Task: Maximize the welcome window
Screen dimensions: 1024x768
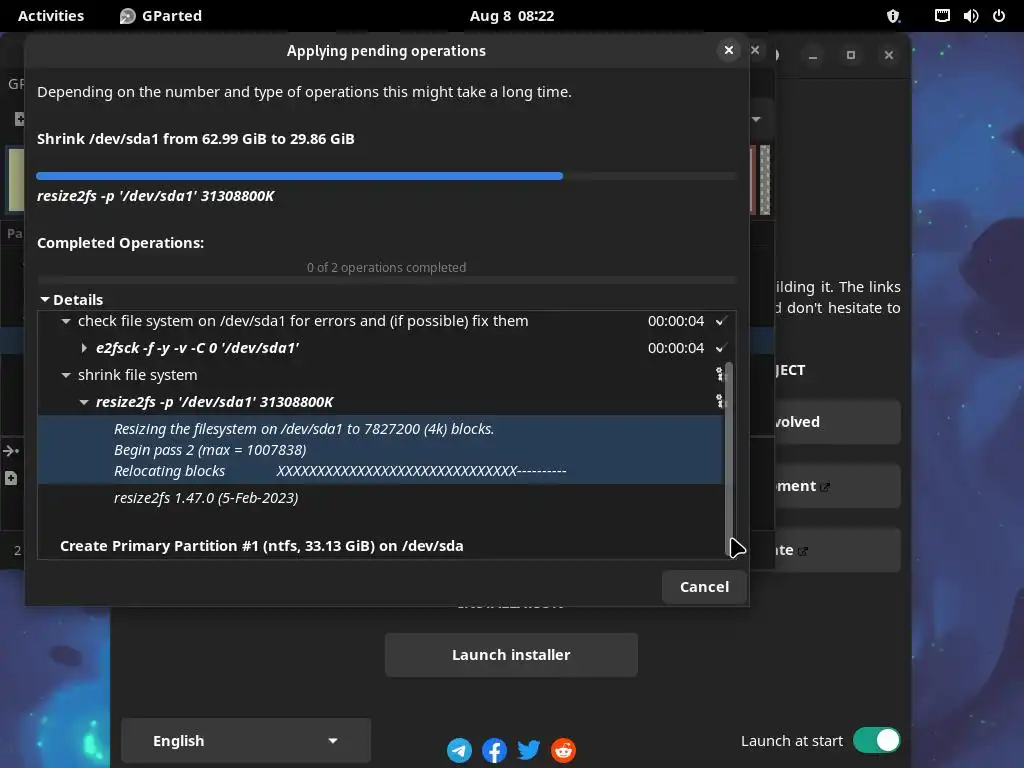Action: 850,56
